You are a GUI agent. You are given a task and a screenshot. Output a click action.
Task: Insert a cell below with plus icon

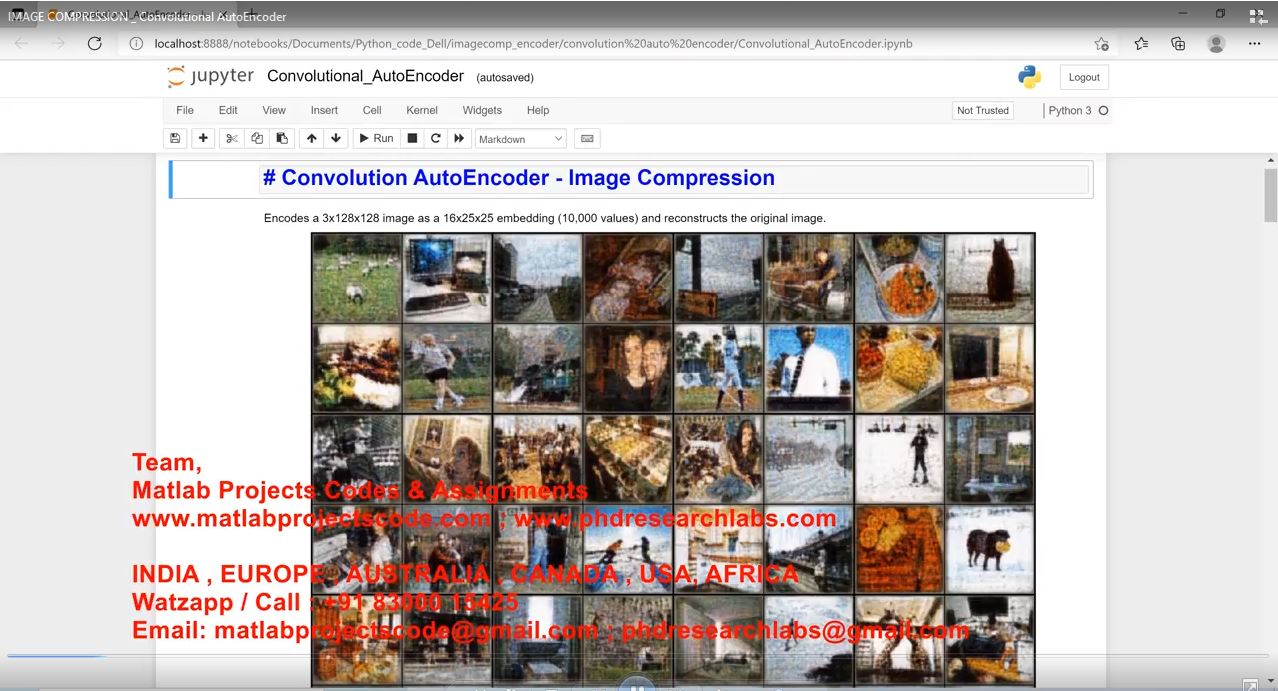203,139
